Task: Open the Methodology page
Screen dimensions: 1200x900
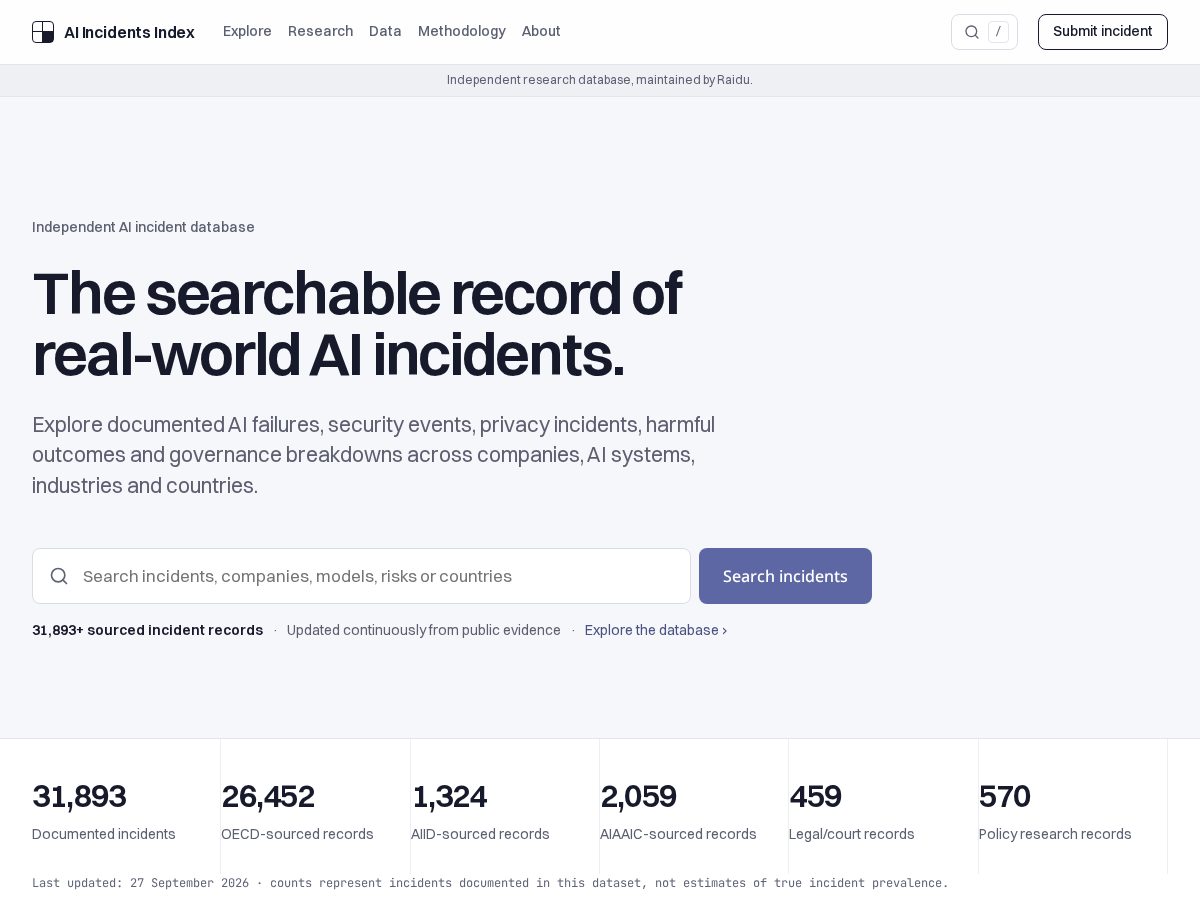Action: [x=462, y=31]
